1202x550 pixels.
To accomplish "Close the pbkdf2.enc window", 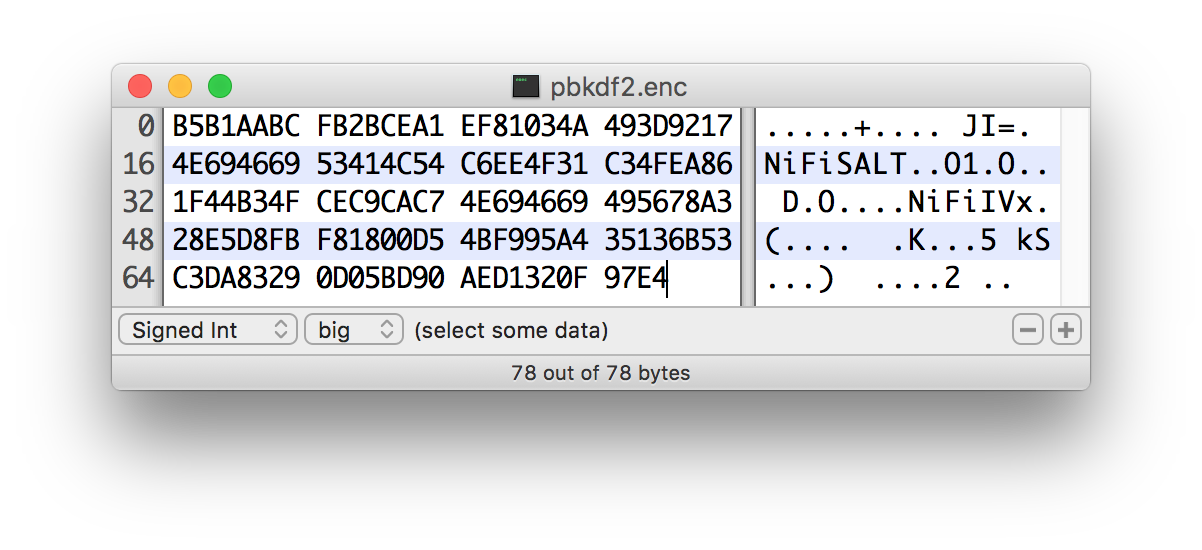I will pyautogui.click(x=140, y=86).
